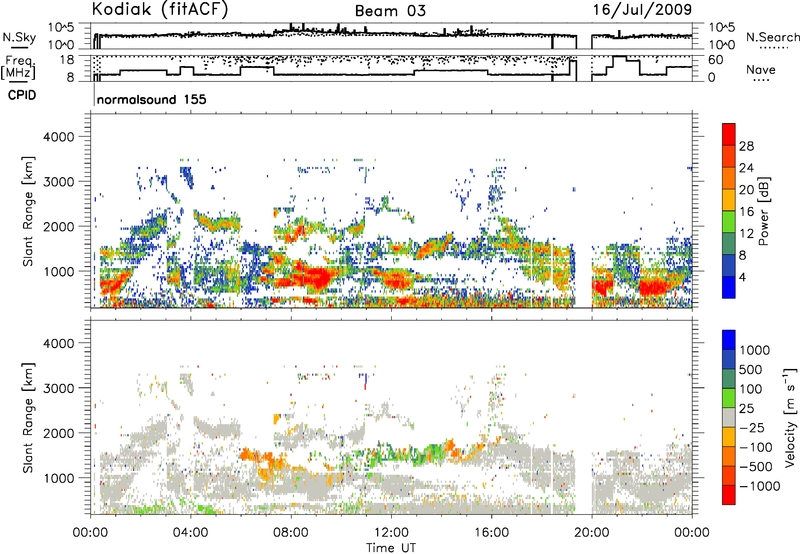This screenshot has width=800, height=554.
Task: Click the "Kodiak (fitACF)" title text
Action: [160, 9]
